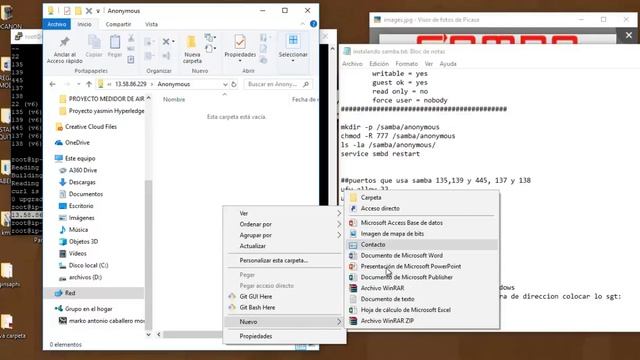Create a Hoja de cálculo de Microsoft Excel
This screenshot has height=360, width=640.
point(422,310)
